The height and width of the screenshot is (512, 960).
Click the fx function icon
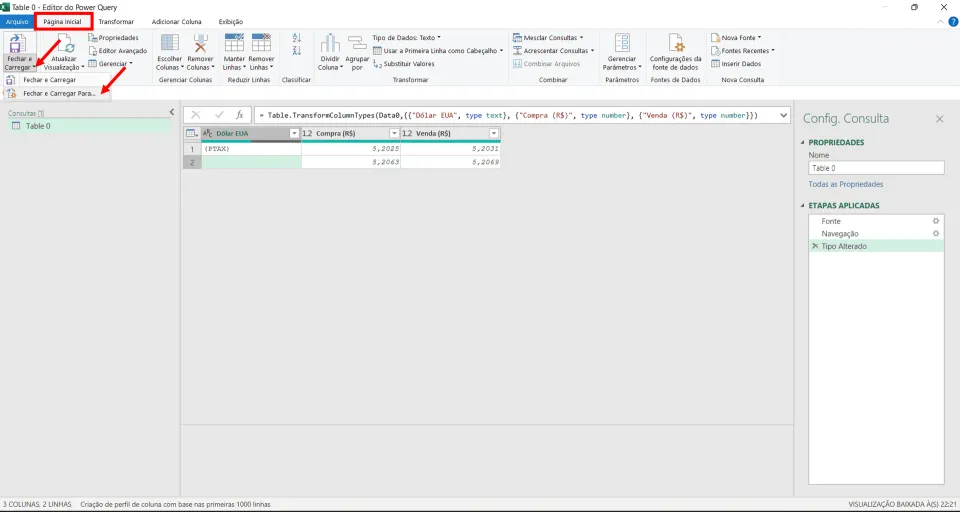click(240, 115)
